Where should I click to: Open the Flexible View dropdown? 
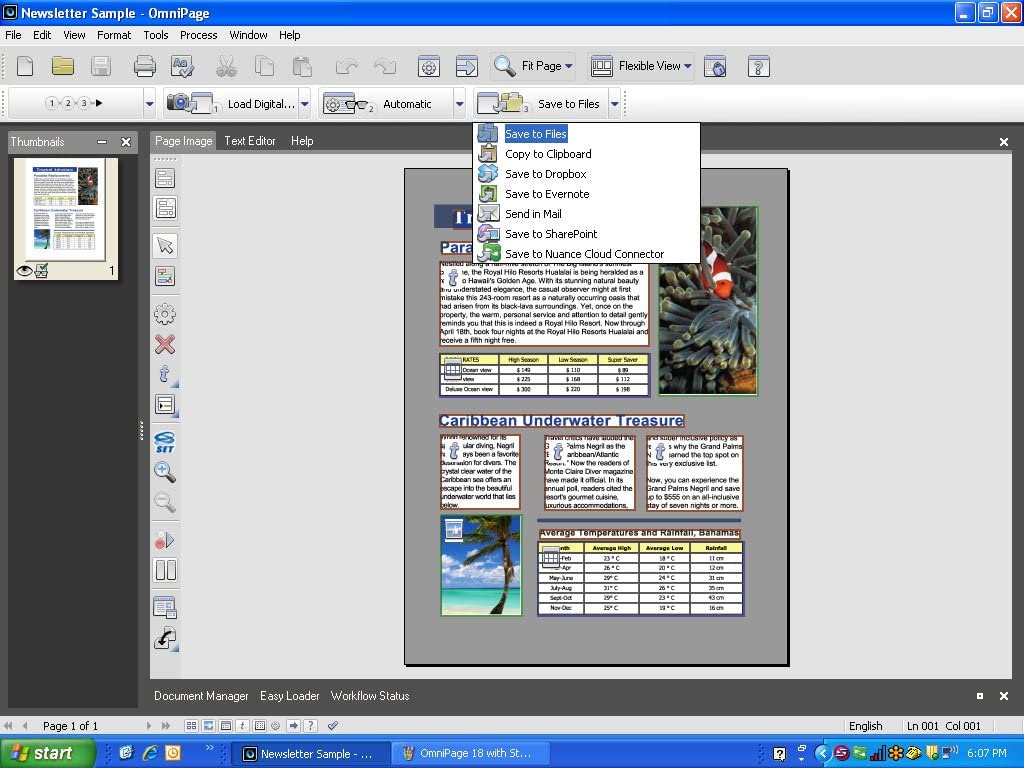coord(688,67)
